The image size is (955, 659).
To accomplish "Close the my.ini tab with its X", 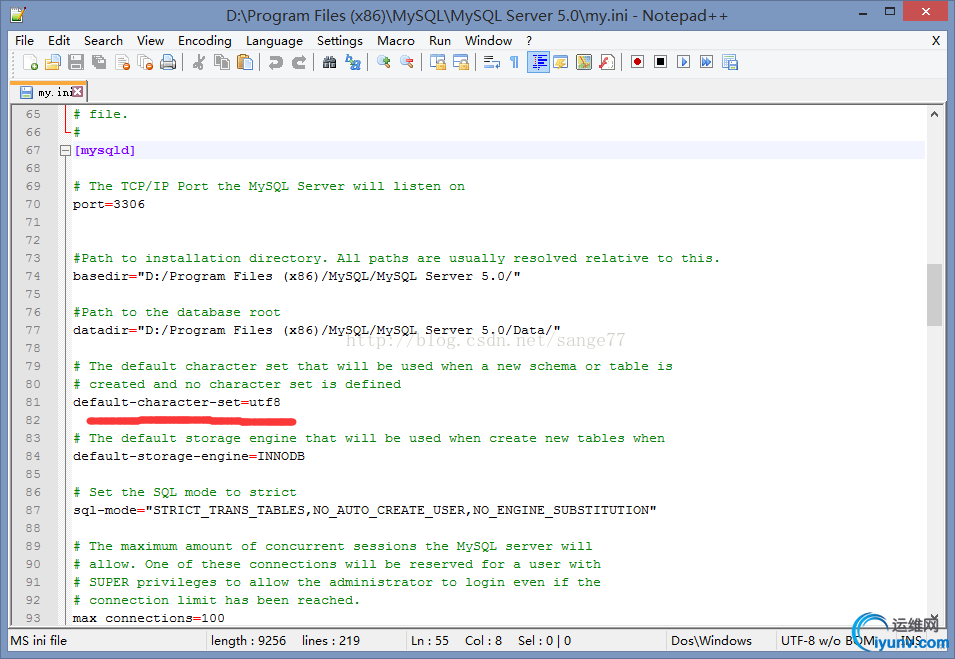I will (77, 91).
